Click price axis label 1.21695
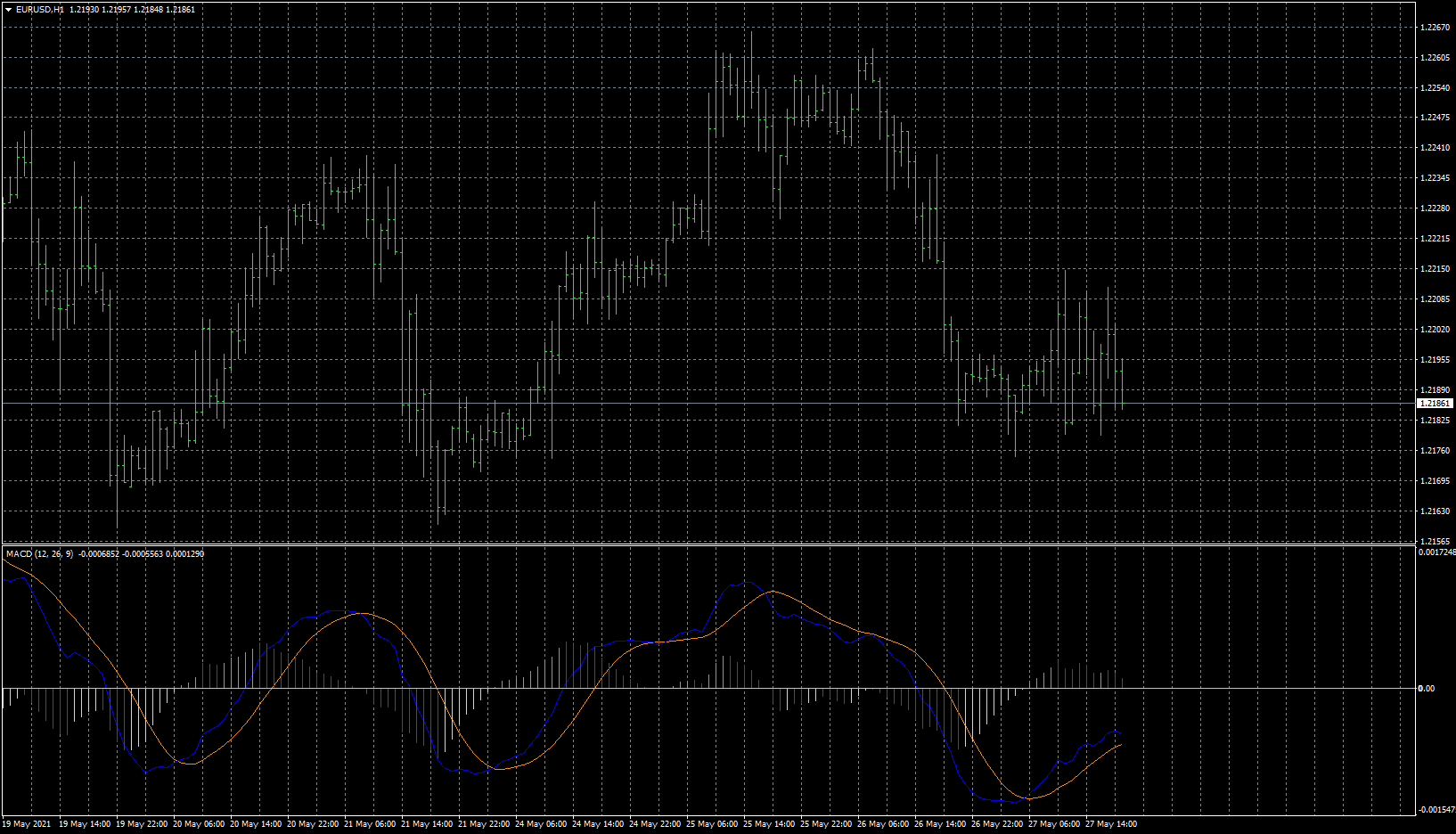1456x834 pixels. coord(1435,481)
